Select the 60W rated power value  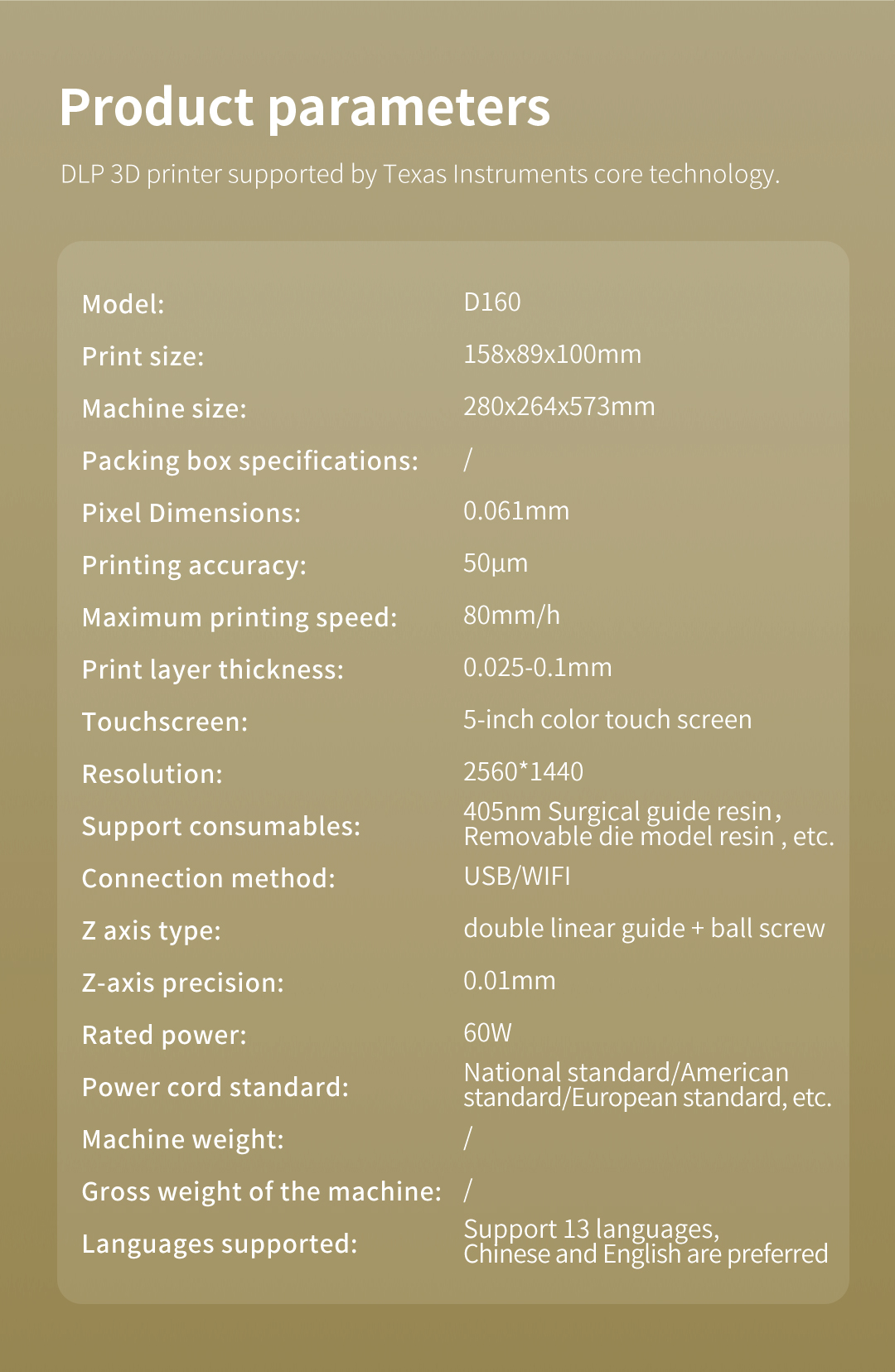487,1033
